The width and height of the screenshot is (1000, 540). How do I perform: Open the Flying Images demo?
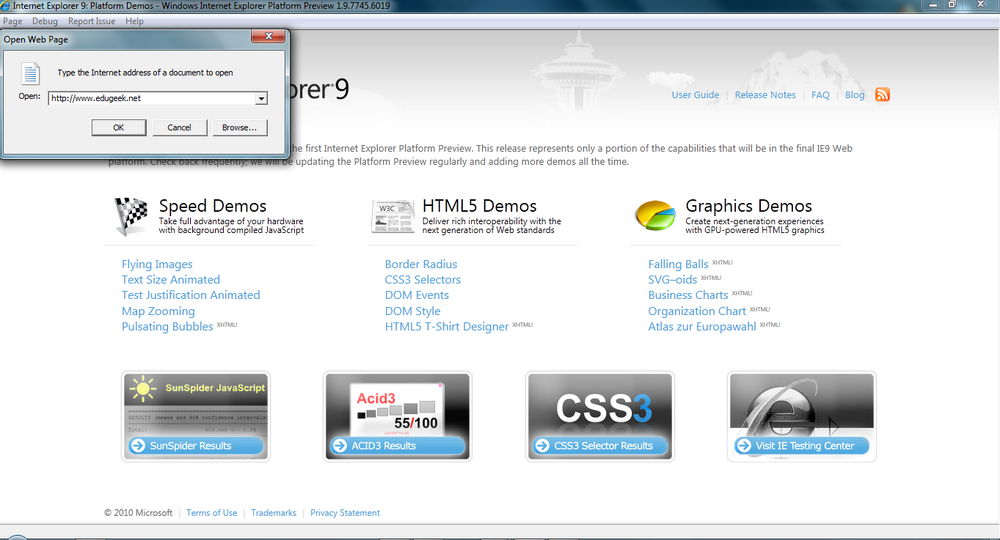(157, 264)
